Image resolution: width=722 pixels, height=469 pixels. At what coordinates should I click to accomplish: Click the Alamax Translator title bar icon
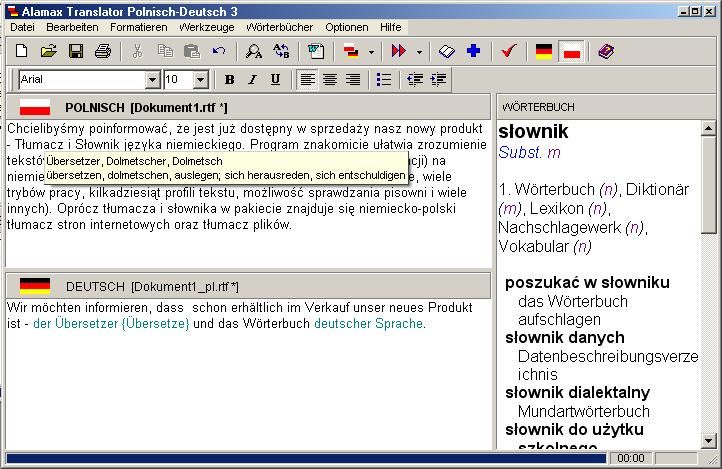pyautogui.click(x=13, y=11)
